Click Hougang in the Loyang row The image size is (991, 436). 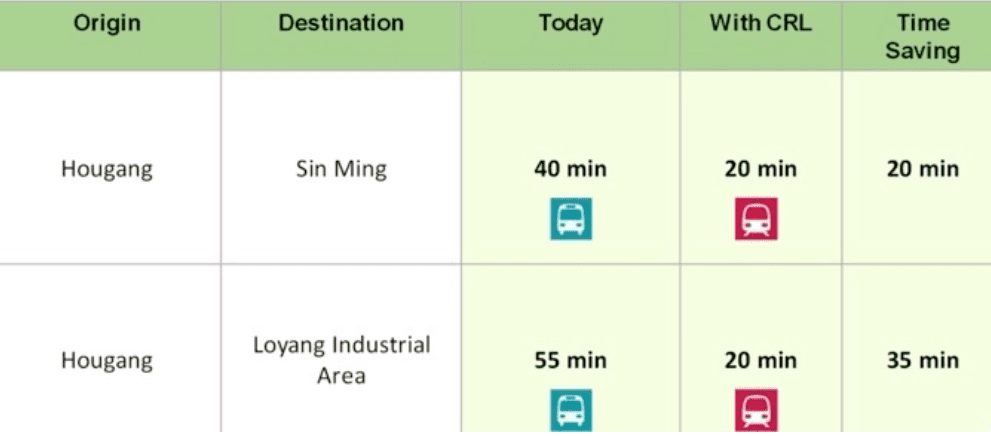[107, 360]
